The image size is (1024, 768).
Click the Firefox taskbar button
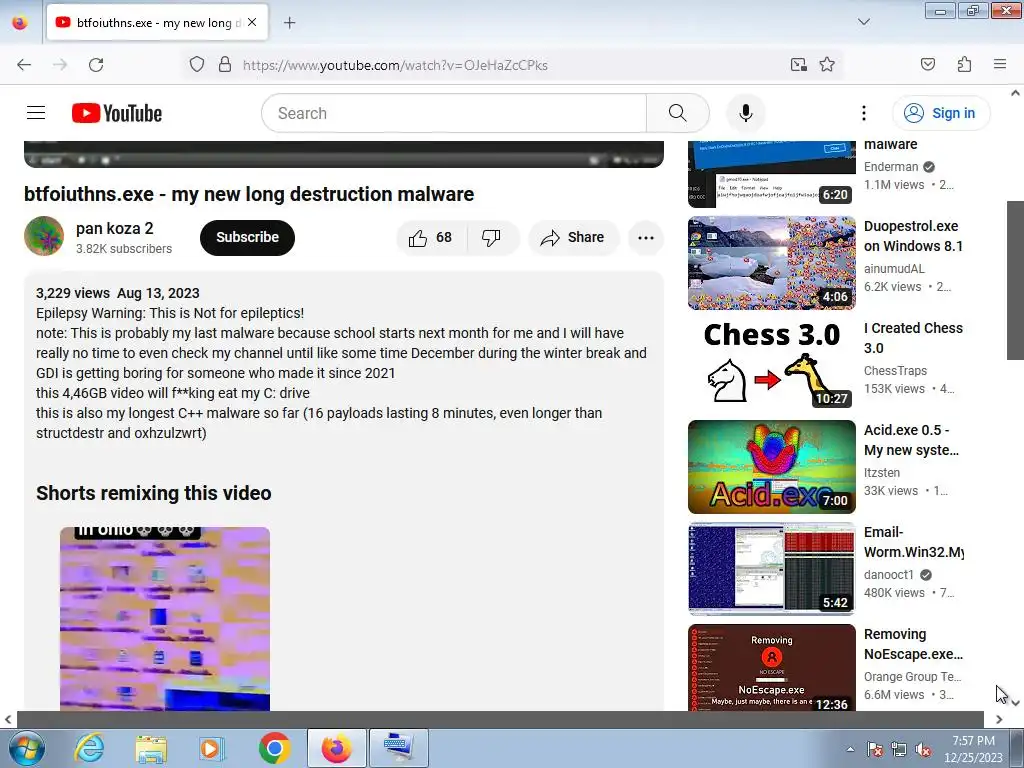coord(336,748)
